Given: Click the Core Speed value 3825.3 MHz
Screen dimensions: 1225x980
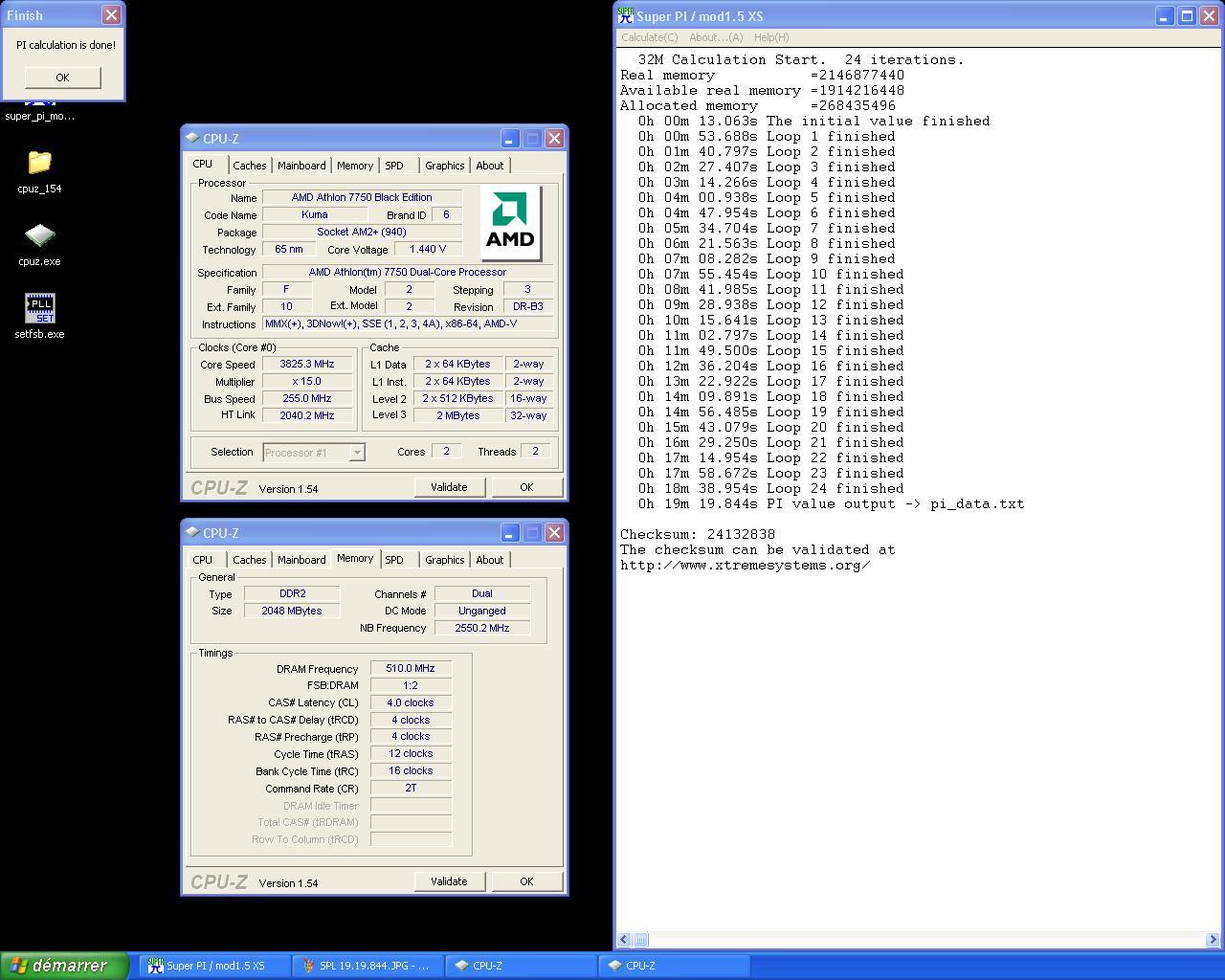Looking at the screenshot, I should pyautogui.click(x=307, y=365).
